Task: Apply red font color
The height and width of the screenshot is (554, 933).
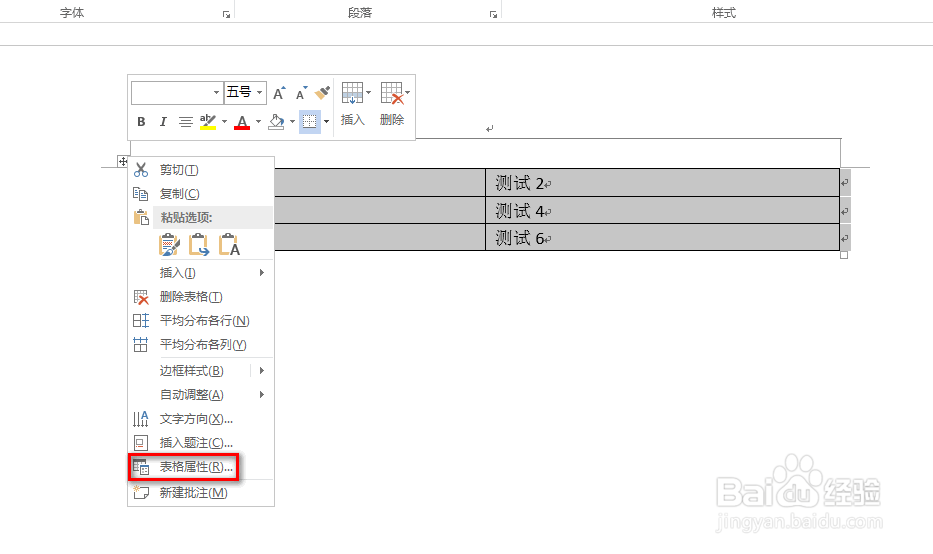Action: tap(242, 122)
